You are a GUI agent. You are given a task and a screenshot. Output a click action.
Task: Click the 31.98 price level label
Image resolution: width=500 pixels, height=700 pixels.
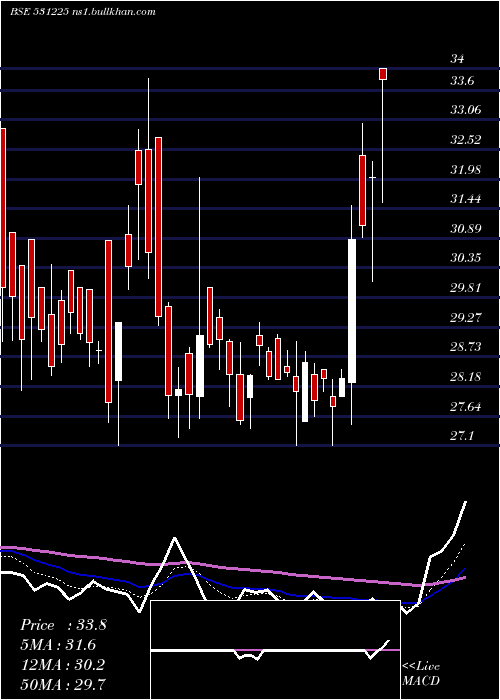[466, 169]
